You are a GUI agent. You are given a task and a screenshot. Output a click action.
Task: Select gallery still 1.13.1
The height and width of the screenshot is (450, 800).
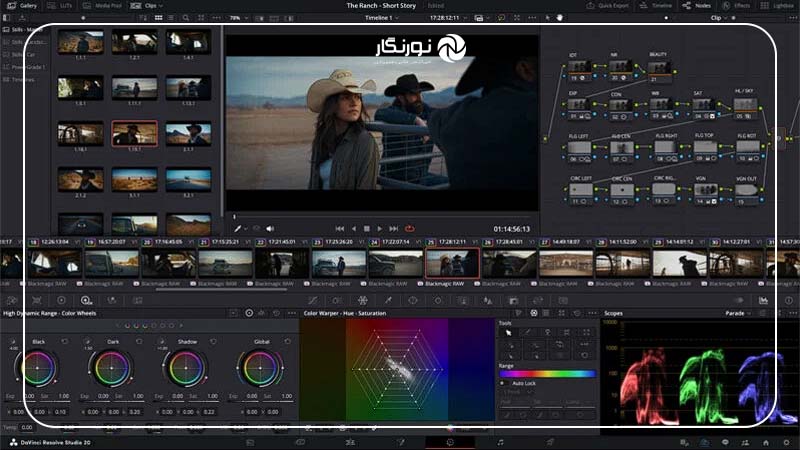click(x=188, y=88)
